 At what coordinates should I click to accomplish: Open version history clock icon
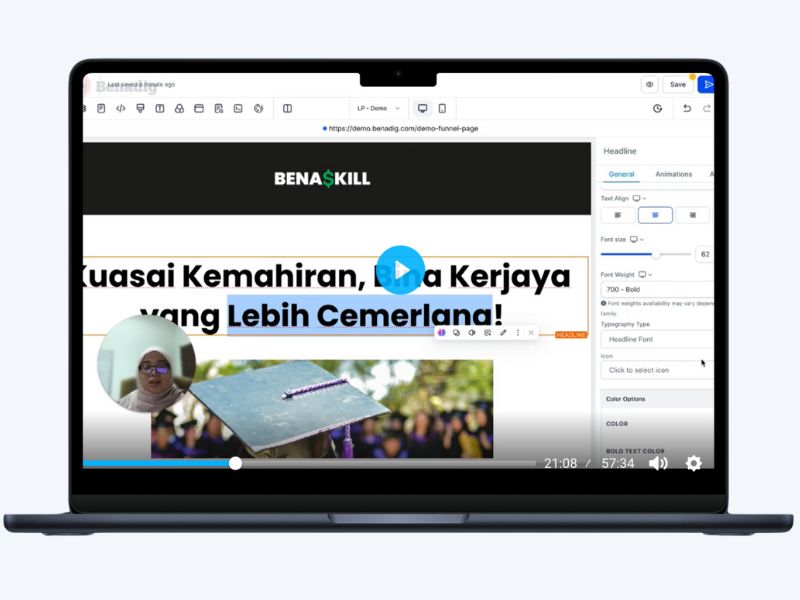pyautogui.click(x=657, y=108)
